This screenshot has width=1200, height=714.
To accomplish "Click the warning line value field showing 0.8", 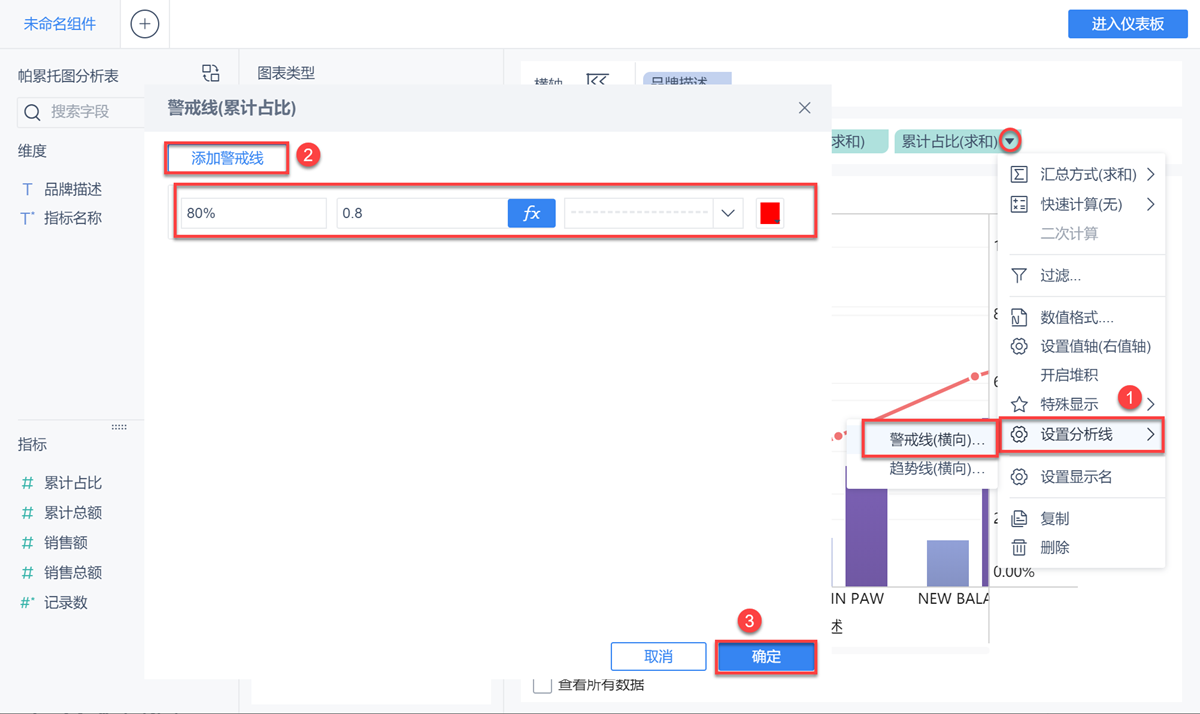I will 422,213.
